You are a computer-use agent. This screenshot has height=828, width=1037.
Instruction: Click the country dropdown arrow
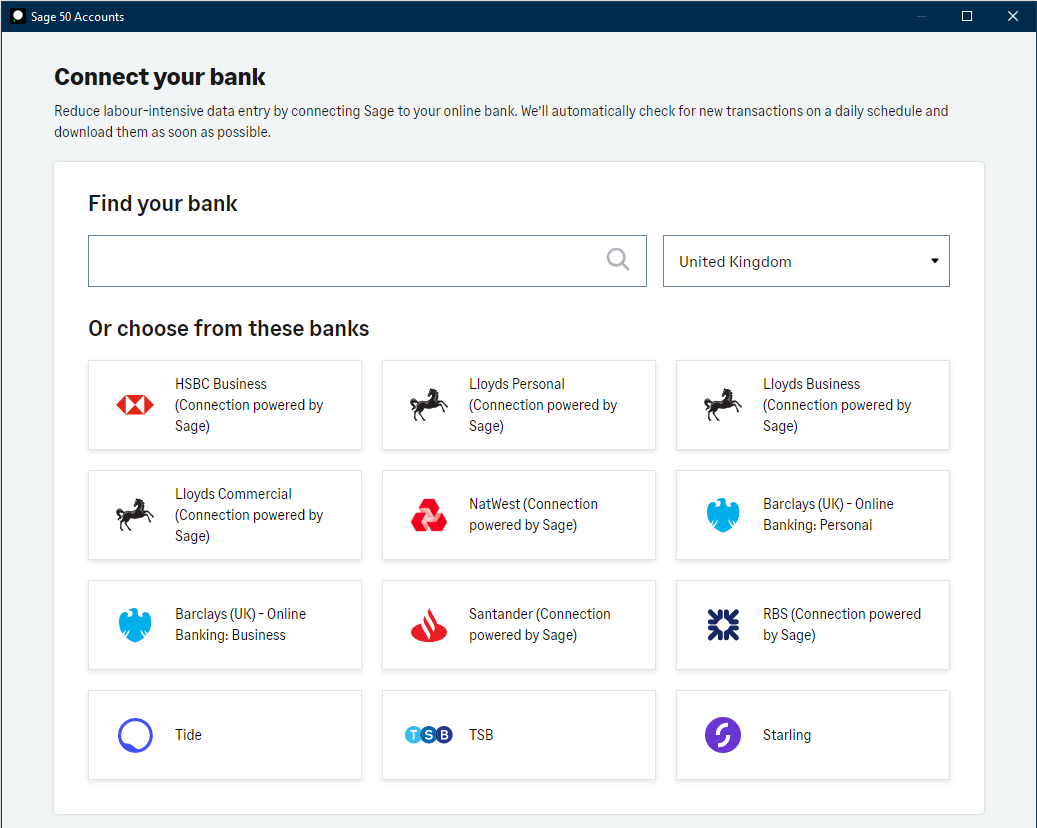coord(934,261)
